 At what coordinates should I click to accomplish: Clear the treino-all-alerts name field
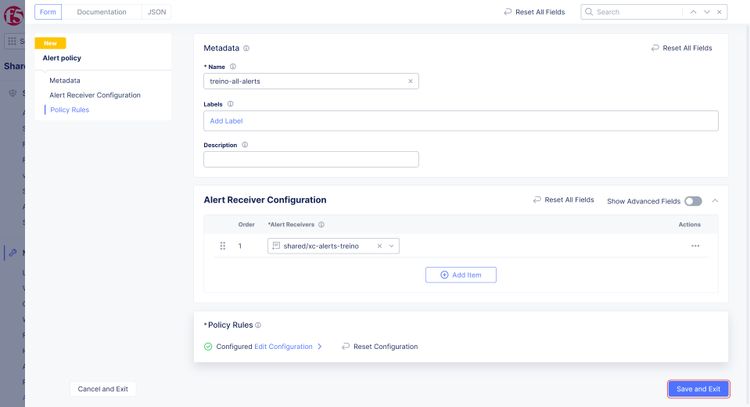coord(410,81)
